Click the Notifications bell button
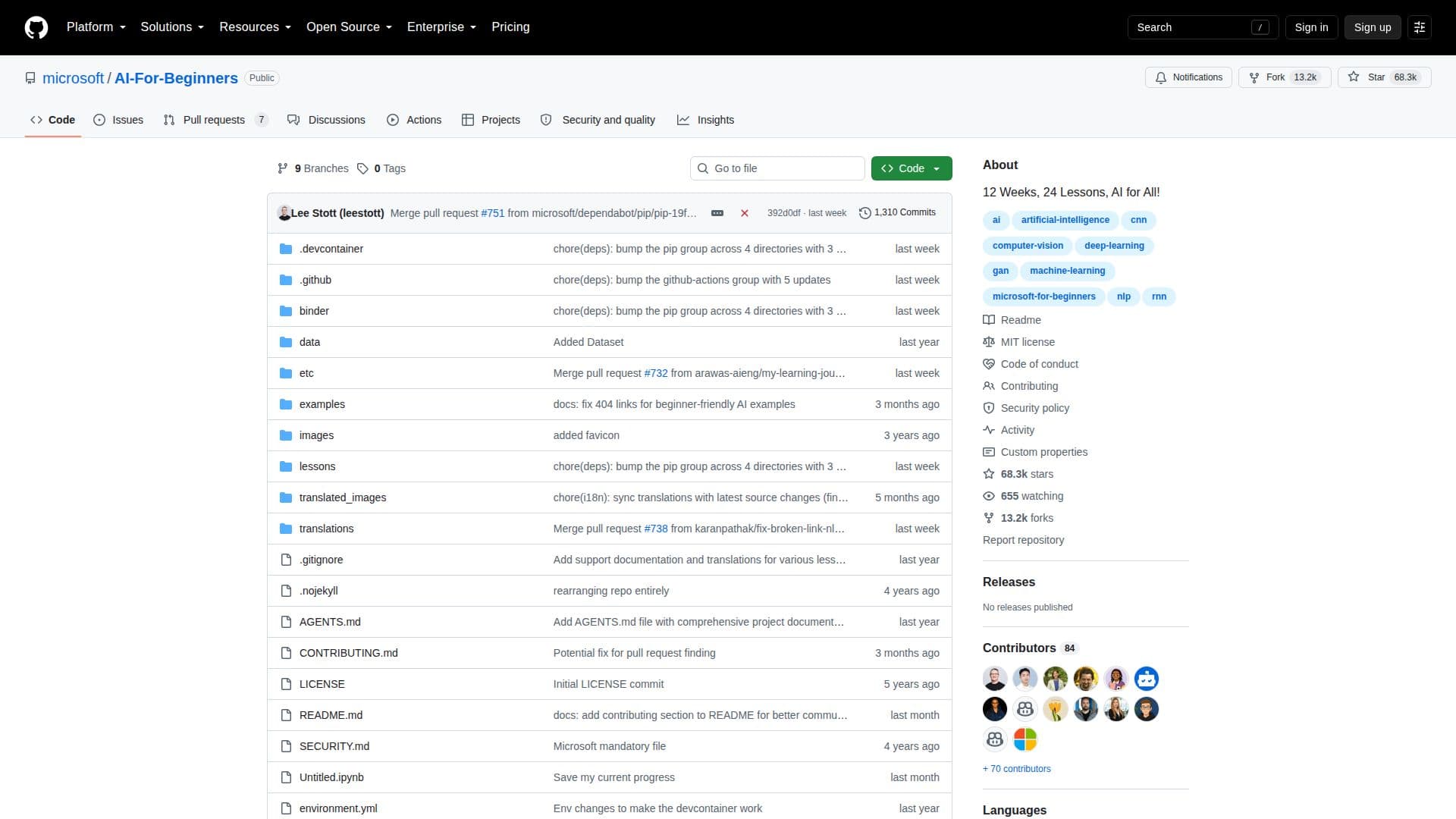1456x819 pixels. click(1188, 77)
